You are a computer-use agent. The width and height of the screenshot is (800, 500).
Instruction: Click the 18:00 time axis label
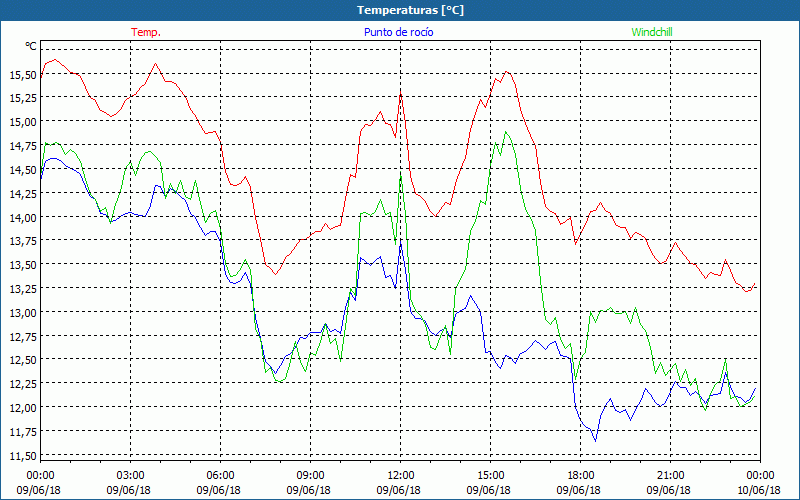pos(581,475)
